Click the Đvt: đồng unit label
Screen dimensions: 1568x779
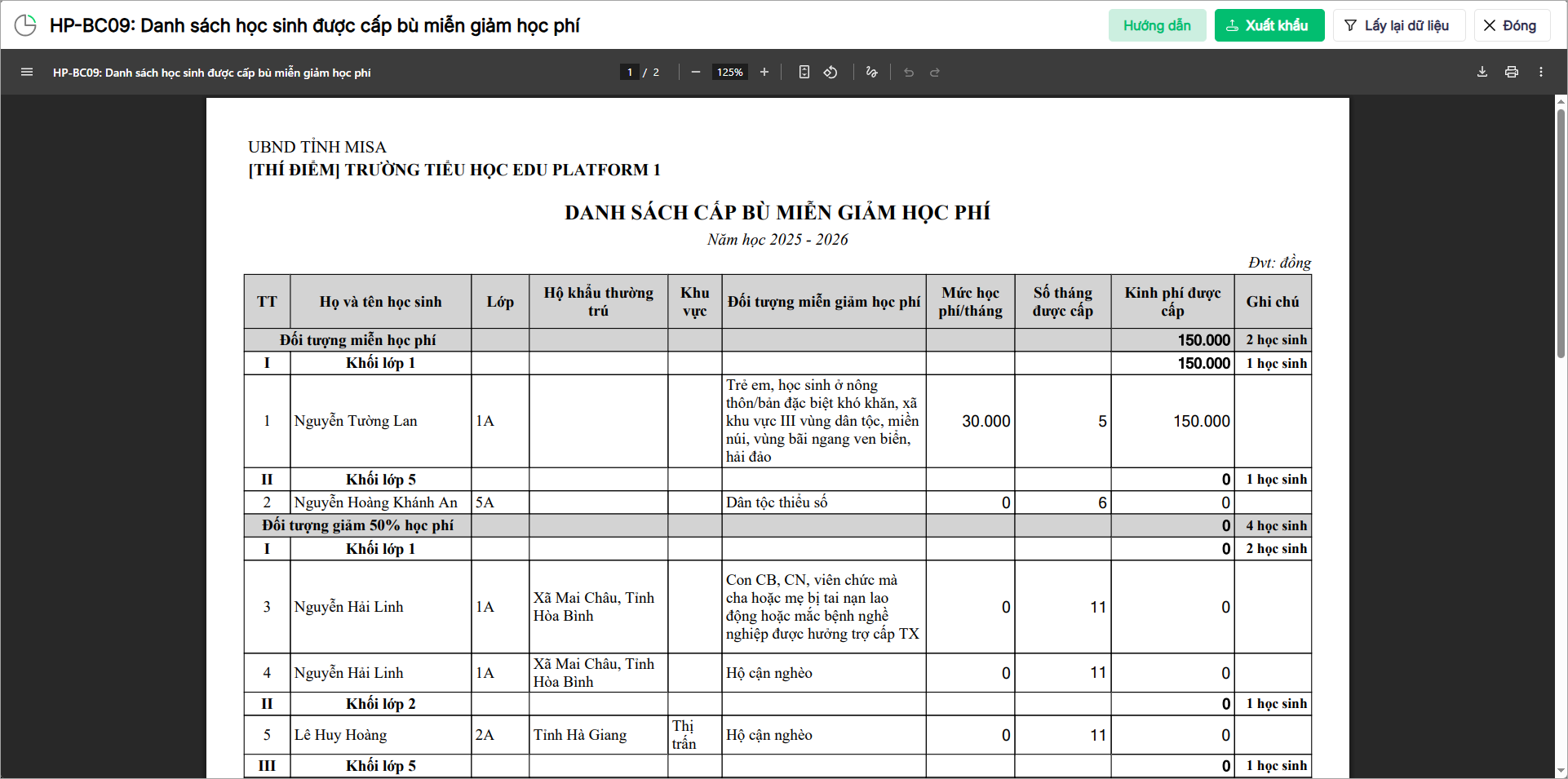point(1279,263)
